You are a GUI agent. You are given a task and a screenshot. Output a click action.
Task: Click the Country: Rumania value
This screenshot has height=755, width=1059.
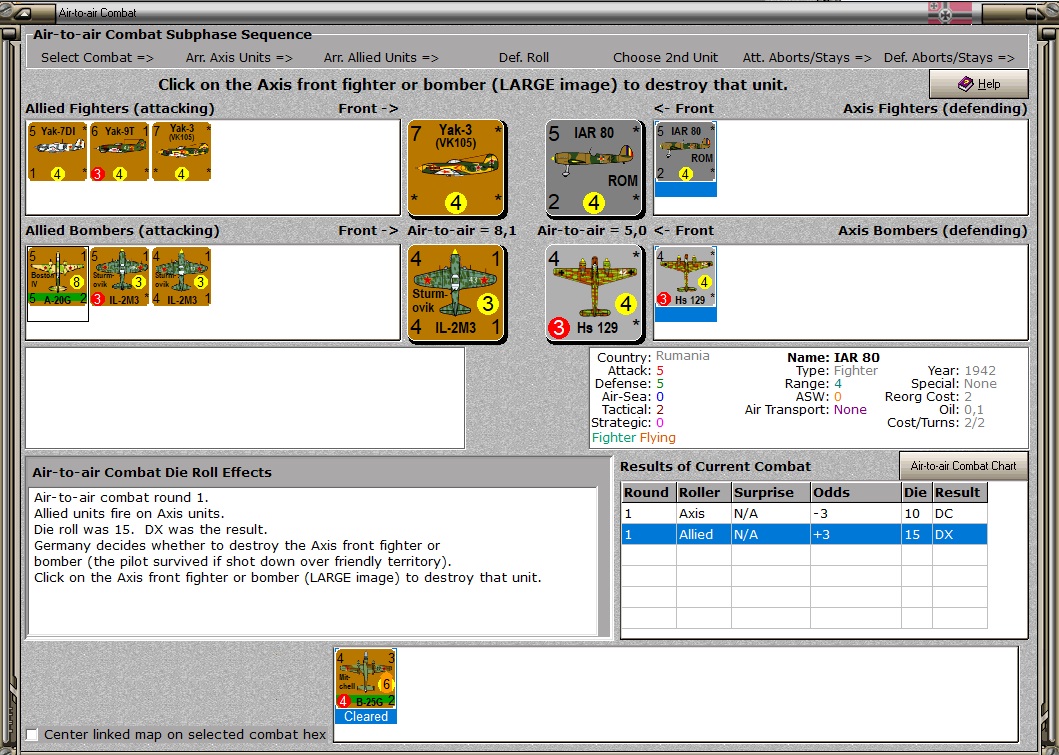tap(682, 356)
